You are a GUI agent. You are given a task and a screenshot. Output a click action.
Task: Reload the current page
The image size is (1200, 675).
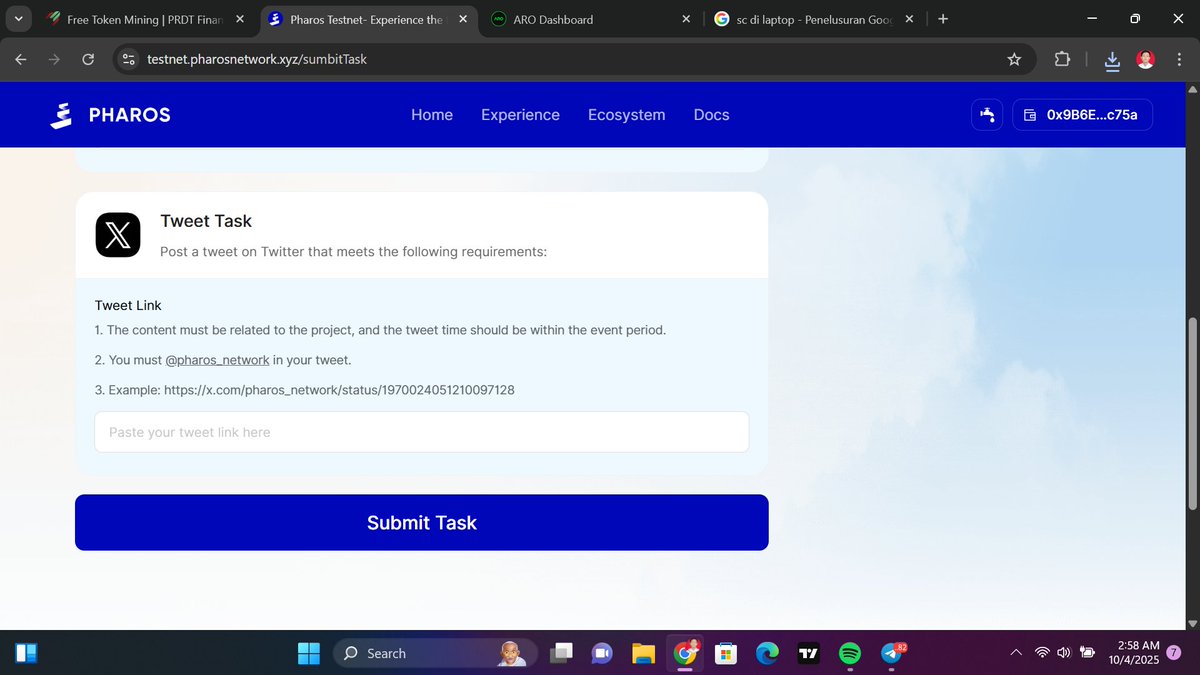(88, 59)
